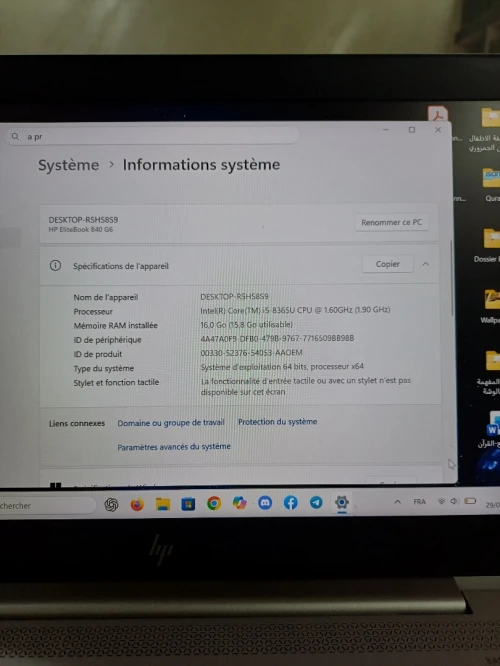
Task: Open Domaine ou groupe de travail link
Action: point(171,423)
